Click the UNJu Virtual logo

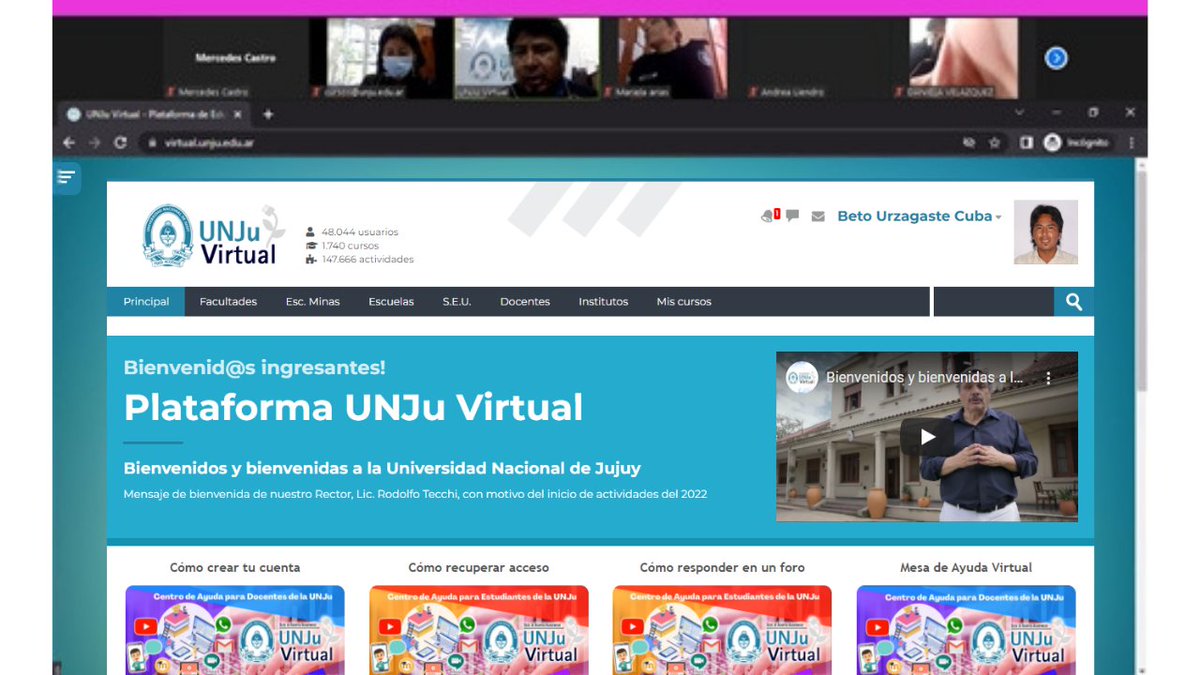(x=212, y=236)
